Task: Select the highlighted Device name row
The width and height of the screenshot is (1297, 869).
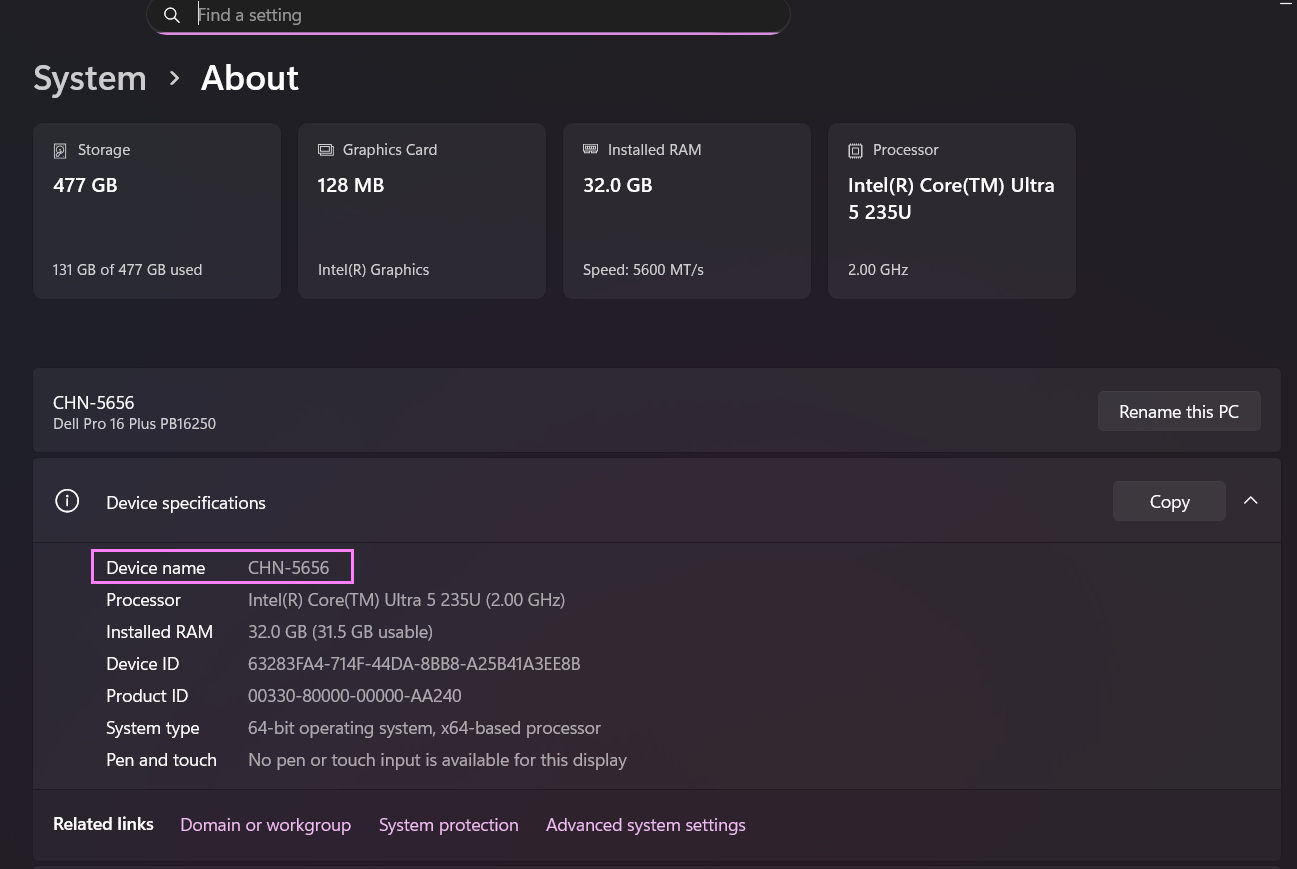Action: [x=222, y=567]
